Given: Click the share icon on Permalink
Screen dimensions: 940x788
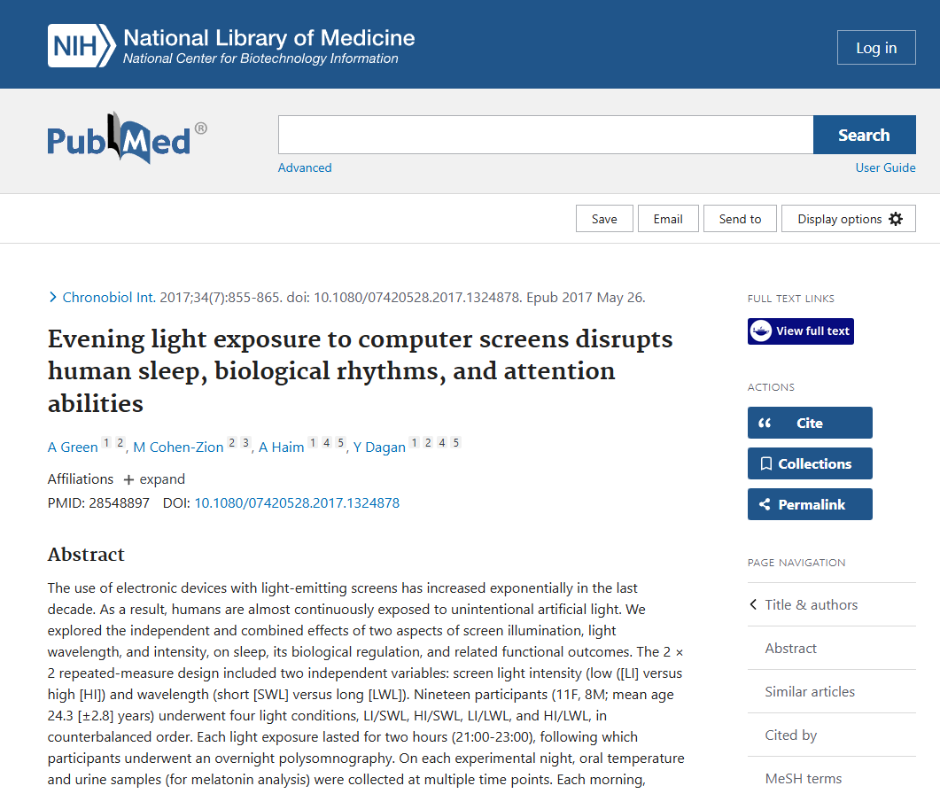Looking at the screenshot, I should [x=765, y=504].
